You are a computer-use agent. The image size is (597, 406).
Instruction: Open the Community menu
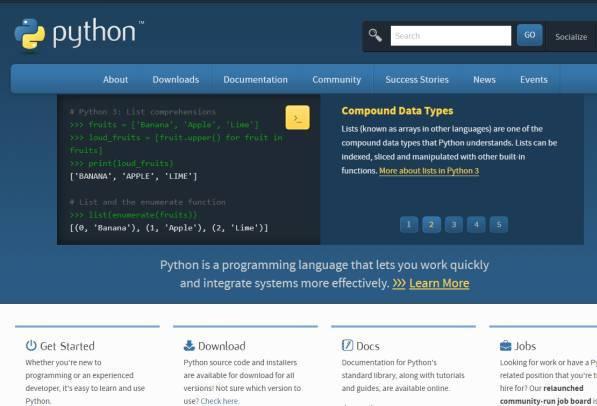coord(337,80)
